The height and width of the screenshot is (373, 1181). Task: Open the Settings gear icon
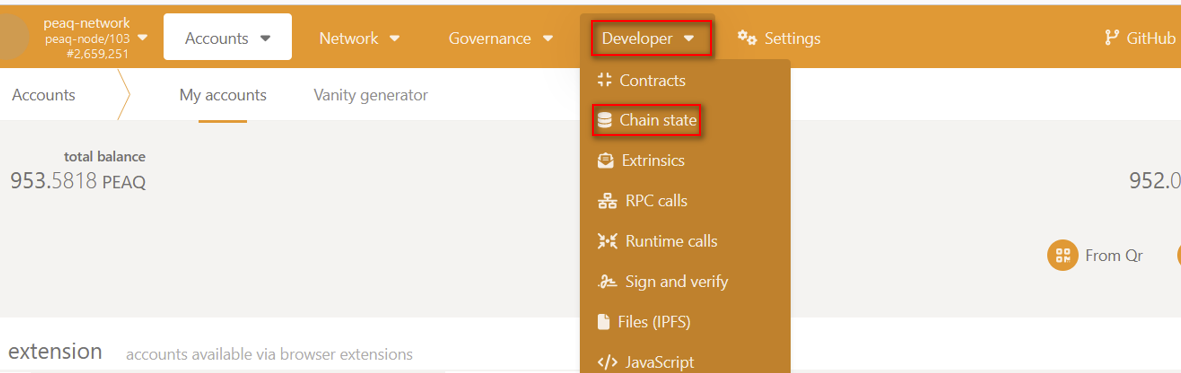pos(746,38)
